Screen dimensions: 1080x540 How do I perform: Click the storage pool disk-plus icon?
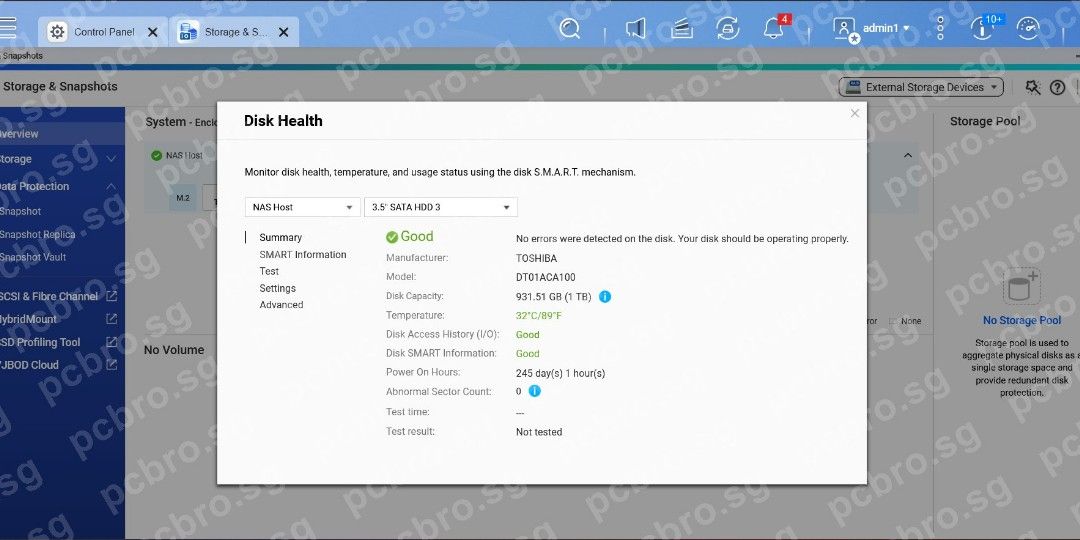(x=1021, y=285)
